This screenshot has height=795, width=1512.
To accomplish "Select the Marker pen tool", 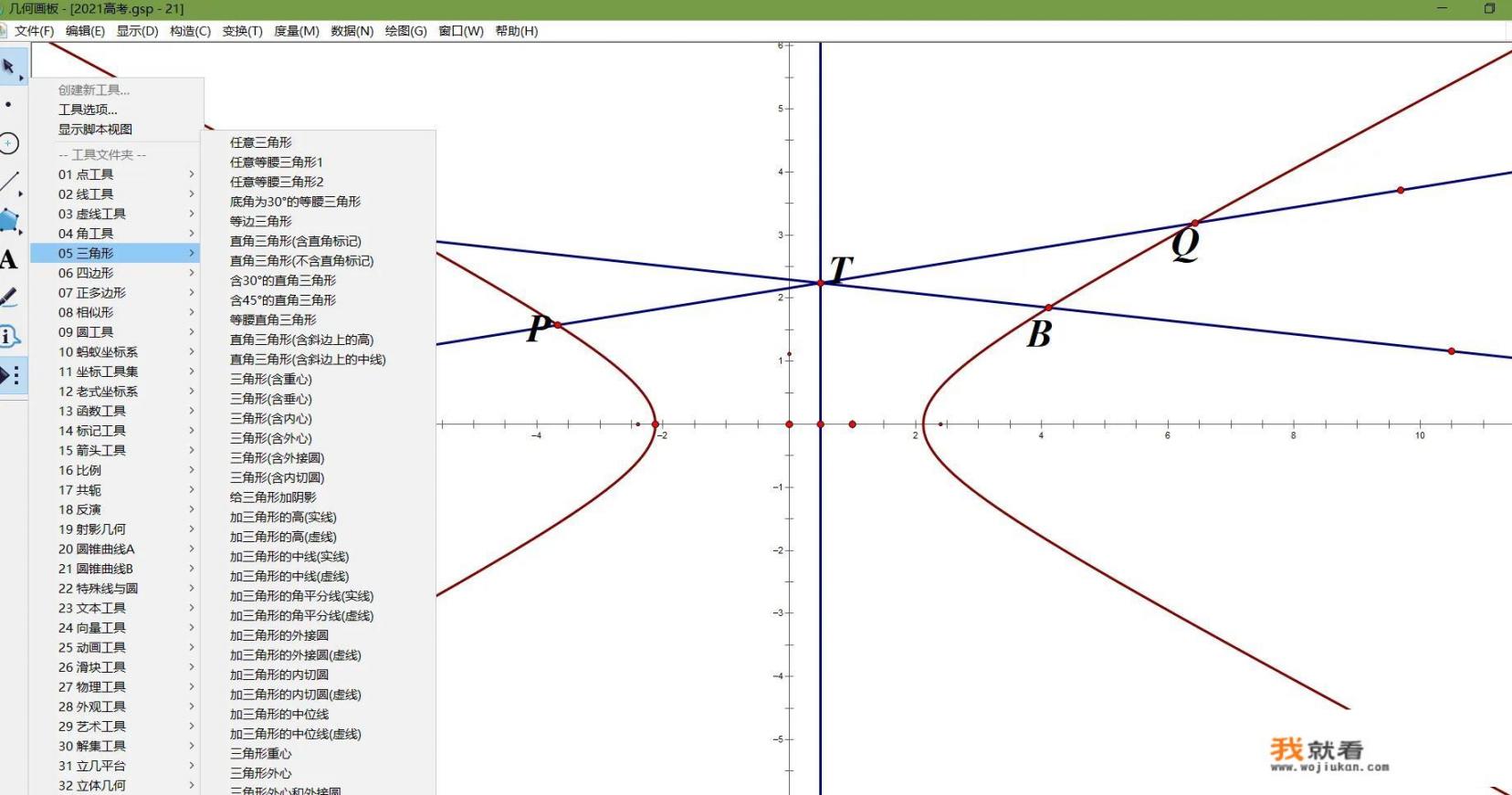I will 9,298.
